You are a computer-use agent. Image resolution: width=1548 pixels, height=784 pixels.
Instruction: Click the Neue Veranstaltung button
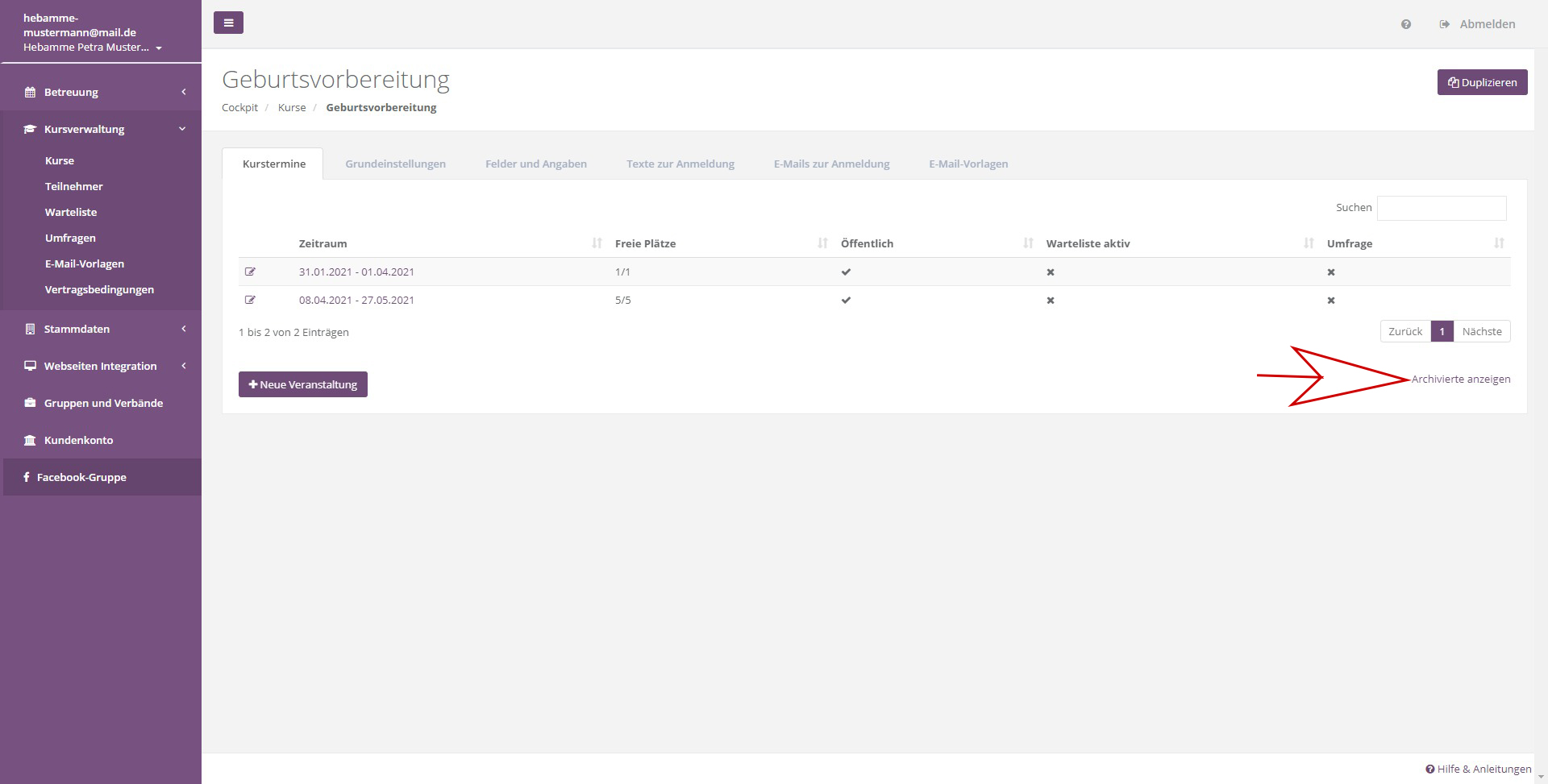point(303,384)
